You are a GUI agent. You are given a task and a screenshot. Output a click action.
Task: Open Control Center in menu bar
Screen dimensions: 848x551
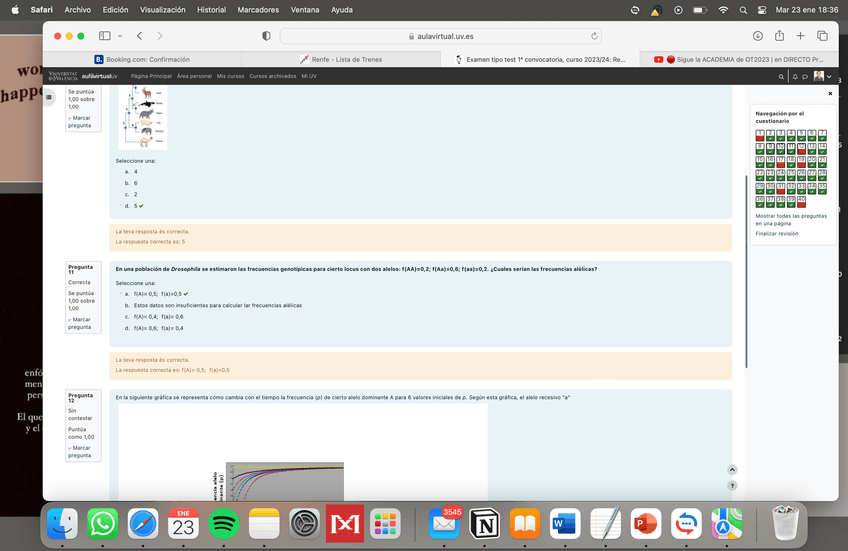click(763, 10)
